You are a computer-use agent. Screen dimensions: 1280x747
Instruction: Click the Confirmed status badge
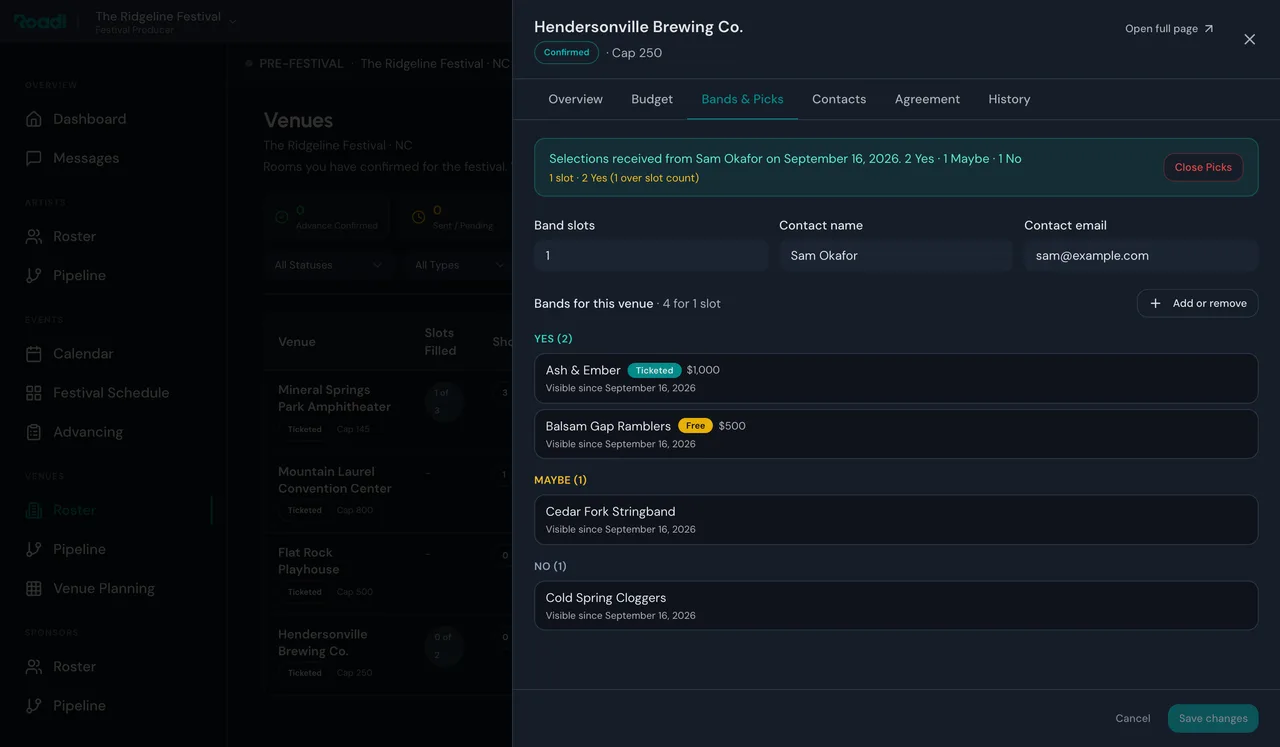click(567, 53)
